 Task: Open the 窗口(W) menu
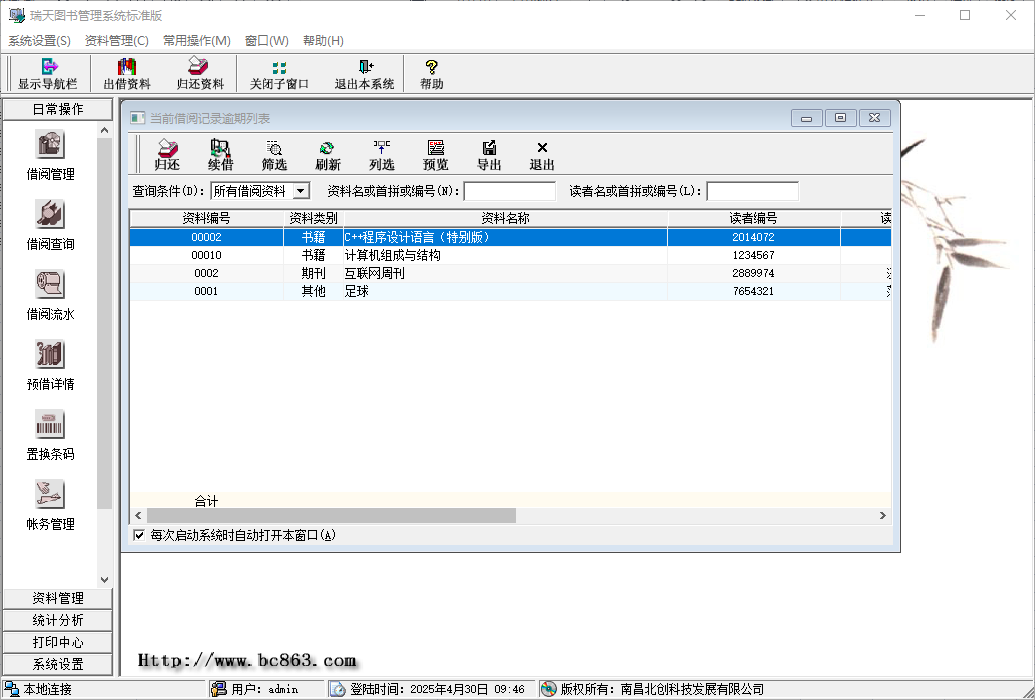pyautogui.click(x=267, y=41)
